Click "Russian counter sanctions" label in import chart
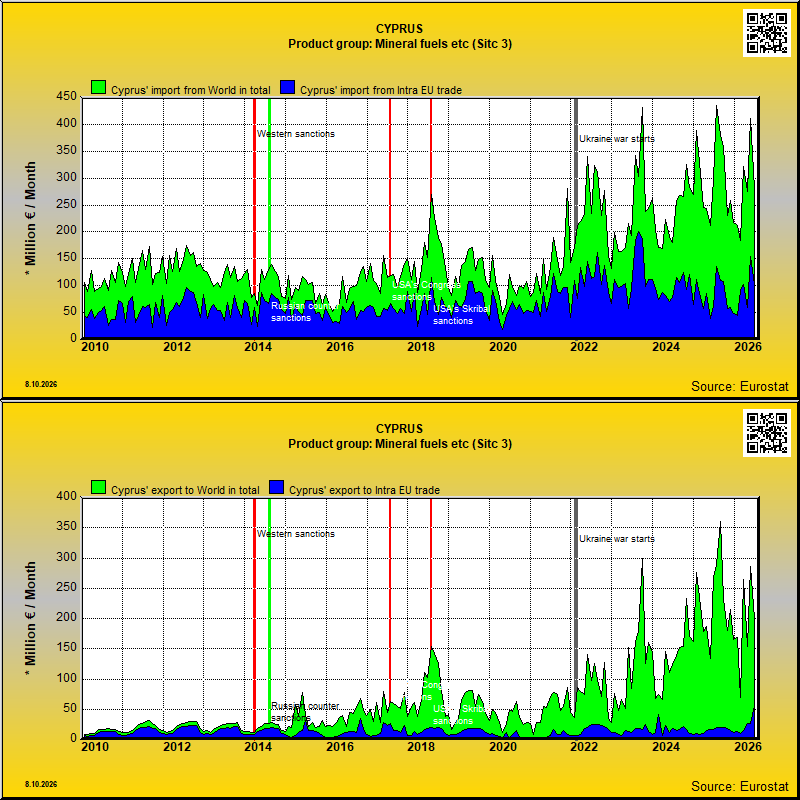Screen dimensions: 800x800 click(305, 312)
